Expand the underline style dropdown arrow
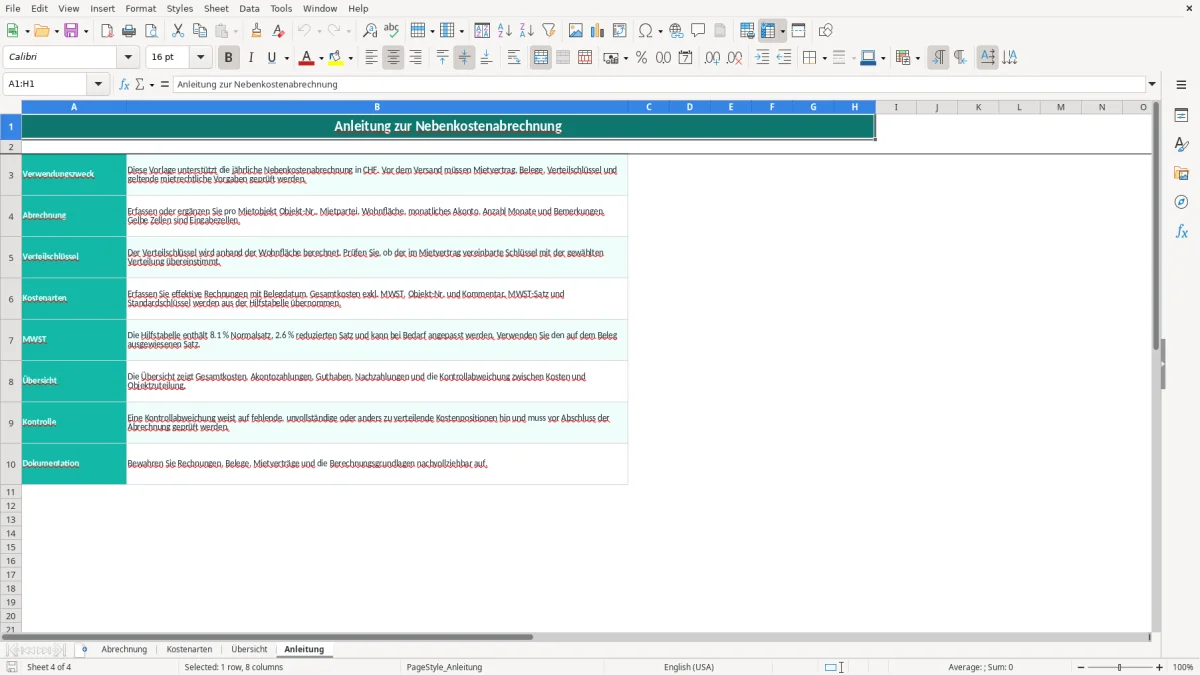Screen dimensions: 1200x675 click(286, 58)
